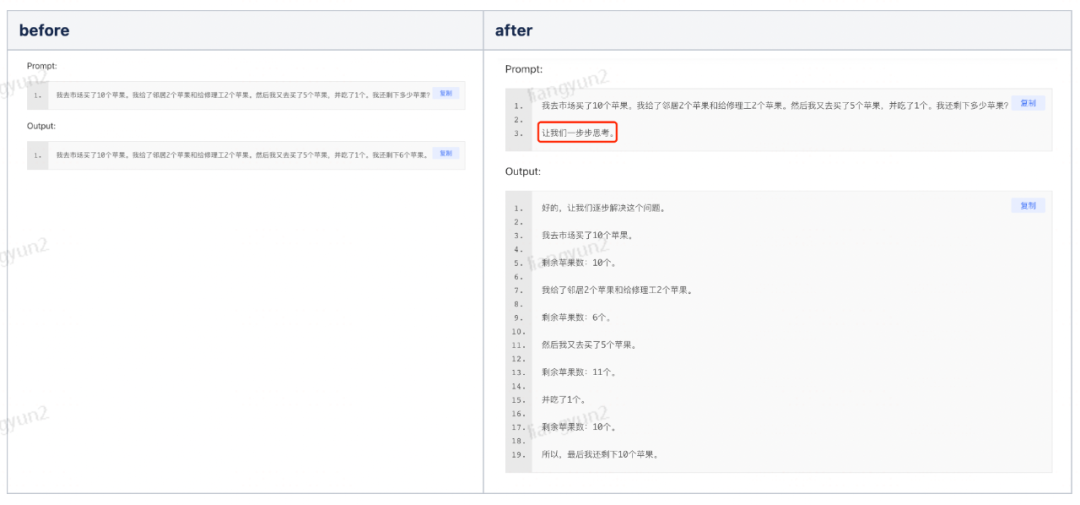Click the line "并吃了1个。"

pos(567,399)
